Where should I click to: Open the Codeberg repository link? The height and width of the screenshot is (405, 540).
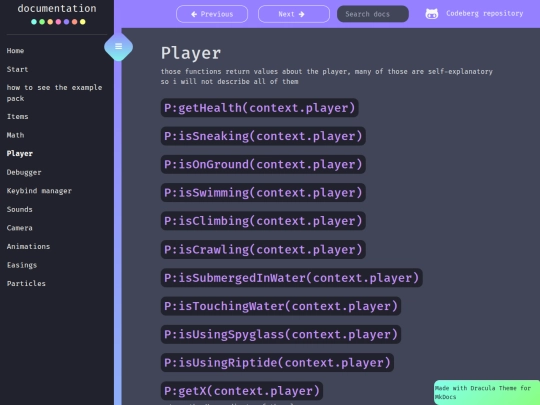[x=484, y=13]
